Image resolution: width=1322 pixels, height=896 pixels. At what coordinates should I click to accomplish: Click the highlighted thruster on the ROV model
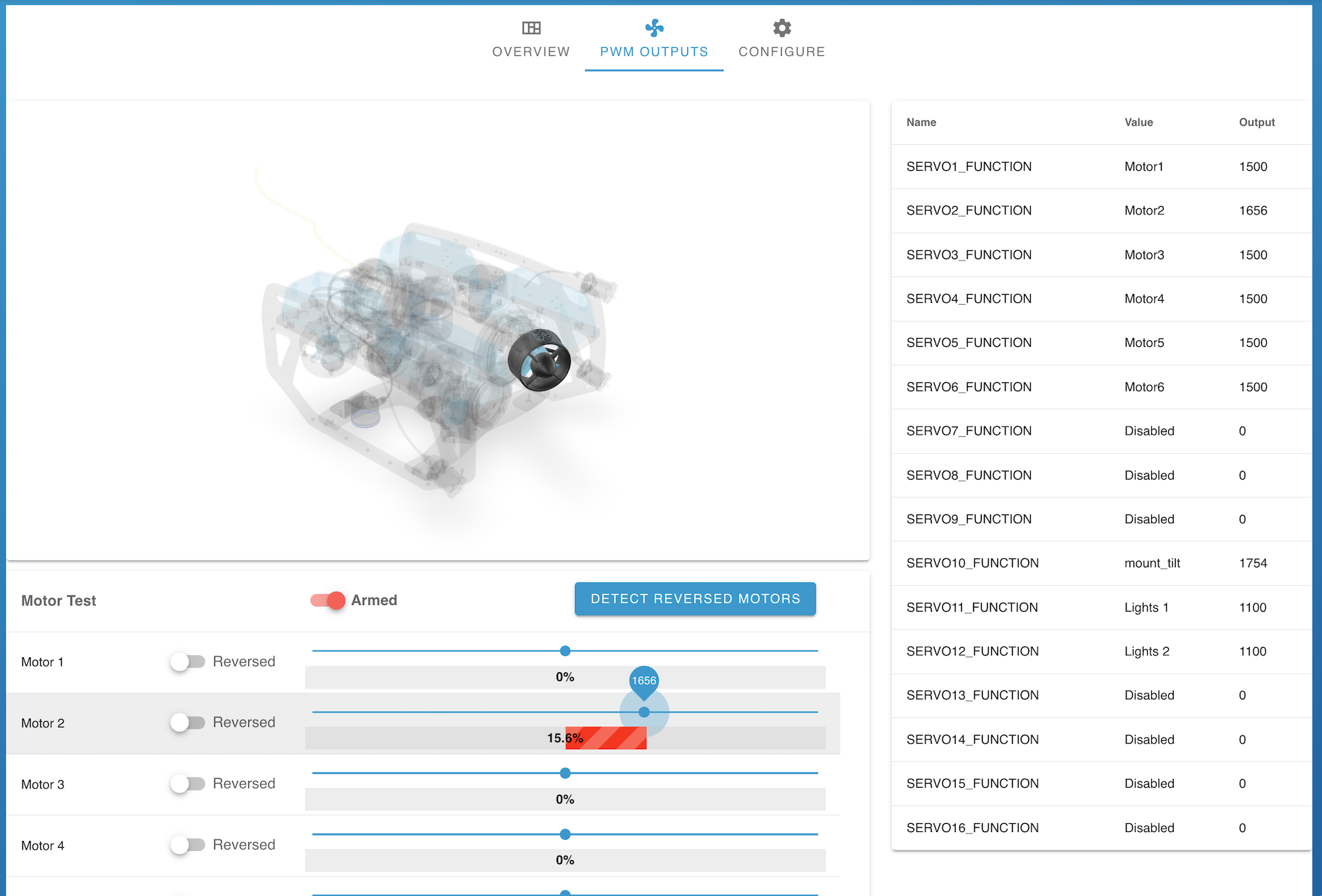541,361
